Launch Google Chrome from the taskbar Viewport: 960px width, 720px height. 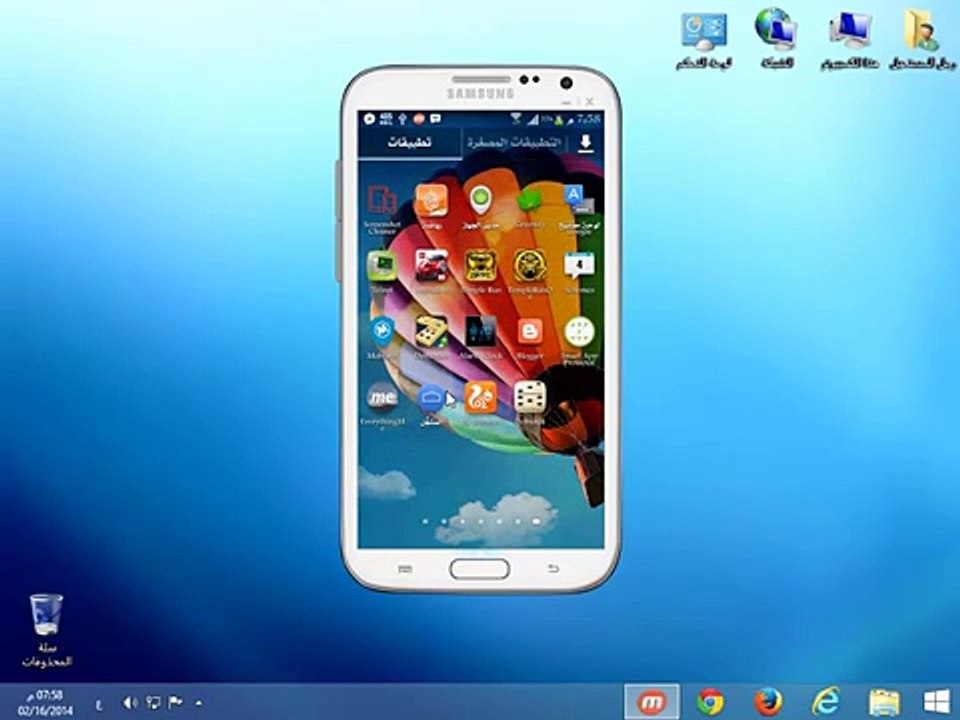coord(710,702)
